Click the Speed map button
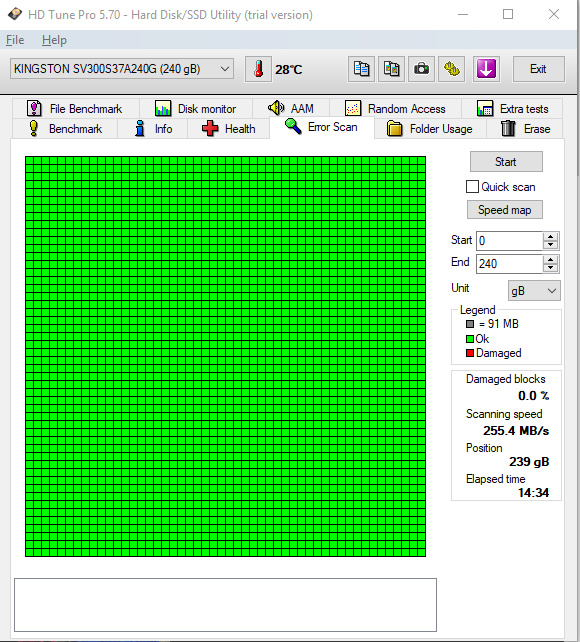The image size is (580, 642). 505,210
